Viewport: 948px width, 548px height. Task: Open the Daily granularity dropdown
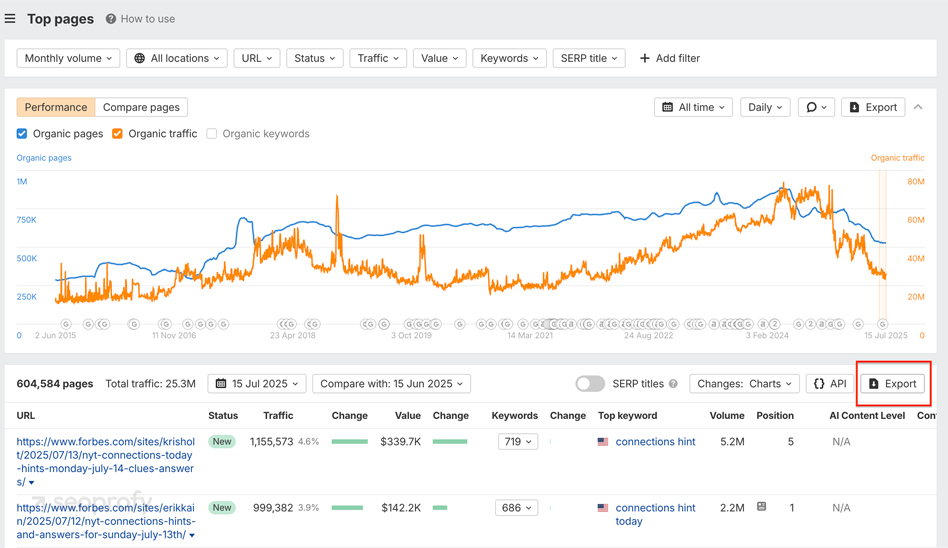point(765,107)
